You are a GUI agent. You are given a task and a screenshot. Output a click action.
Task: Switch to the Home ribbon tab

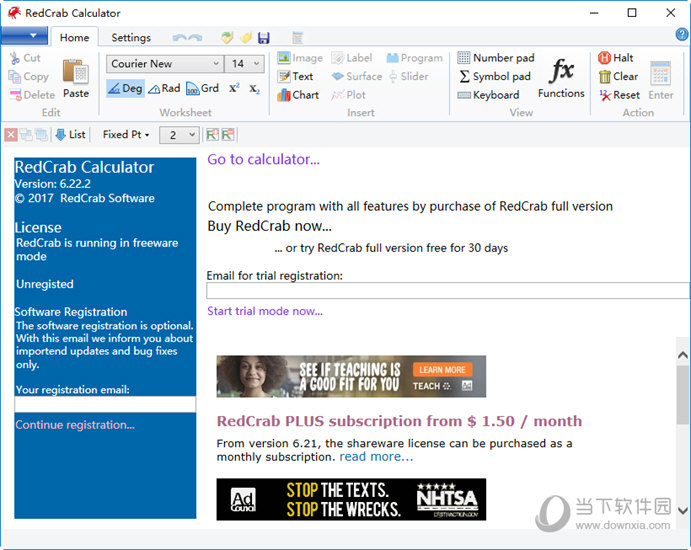pos(74,37)
